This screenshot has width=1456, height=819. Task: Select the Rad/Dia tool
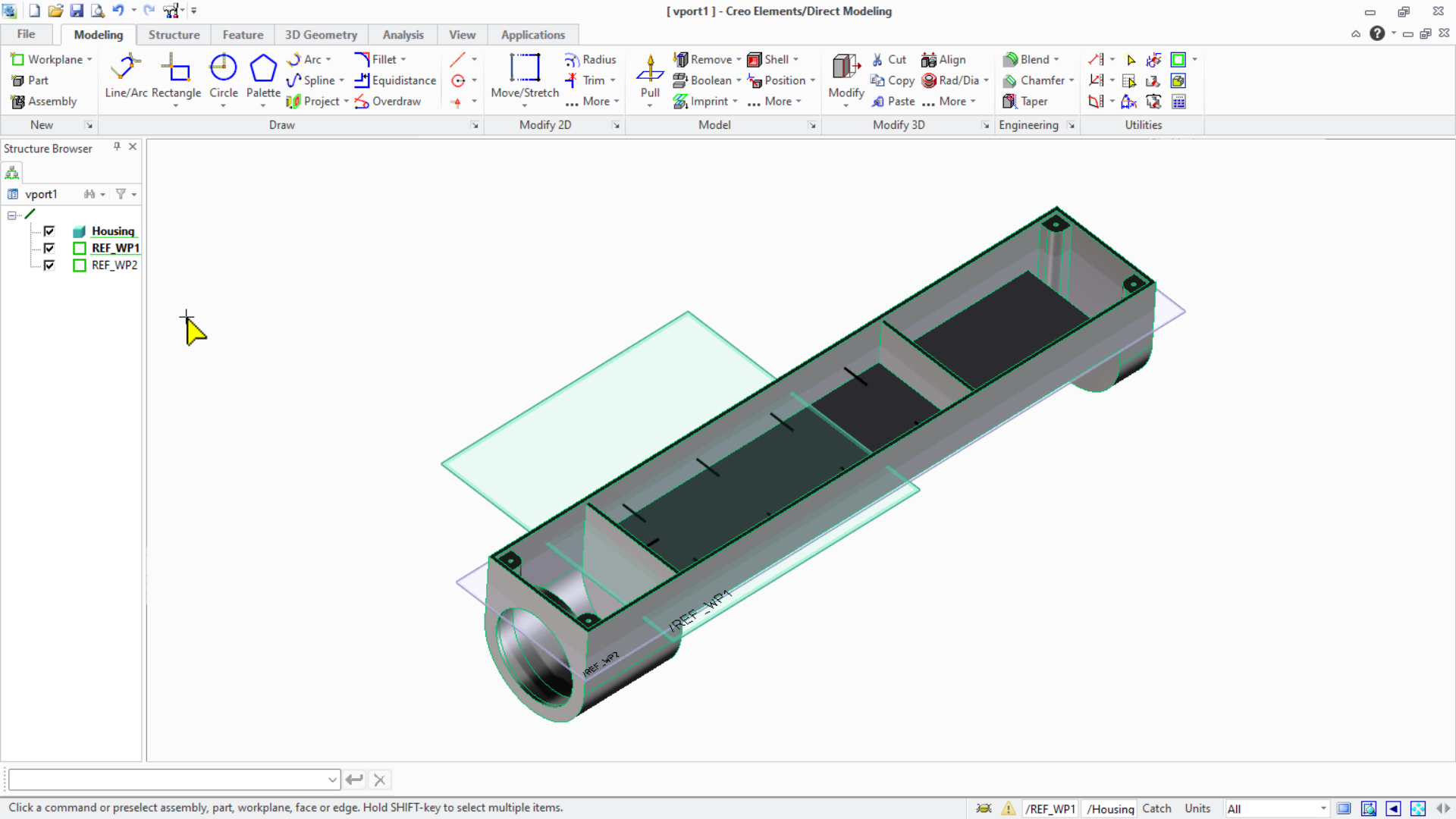click(951, 80)
